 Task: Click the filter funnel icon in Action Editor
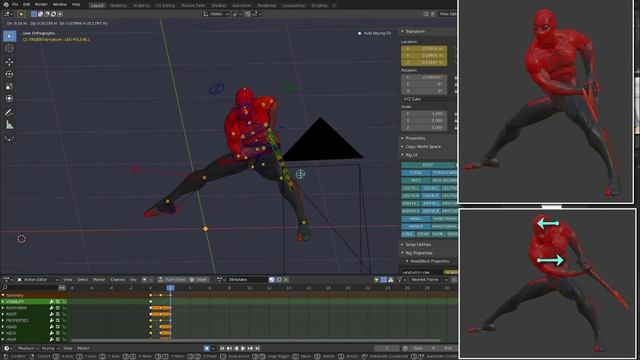[400, 280]
